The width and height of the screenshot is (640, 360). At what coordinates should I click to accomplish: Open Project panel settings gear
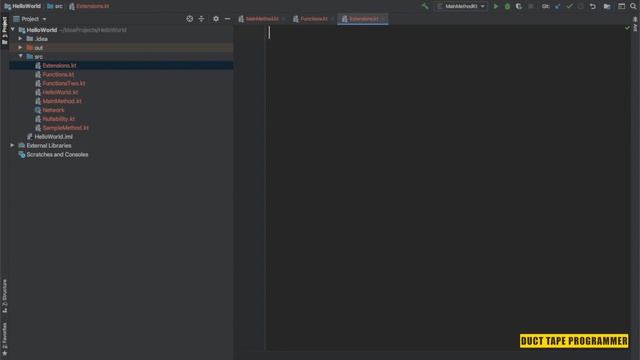(x=216, y=19)
